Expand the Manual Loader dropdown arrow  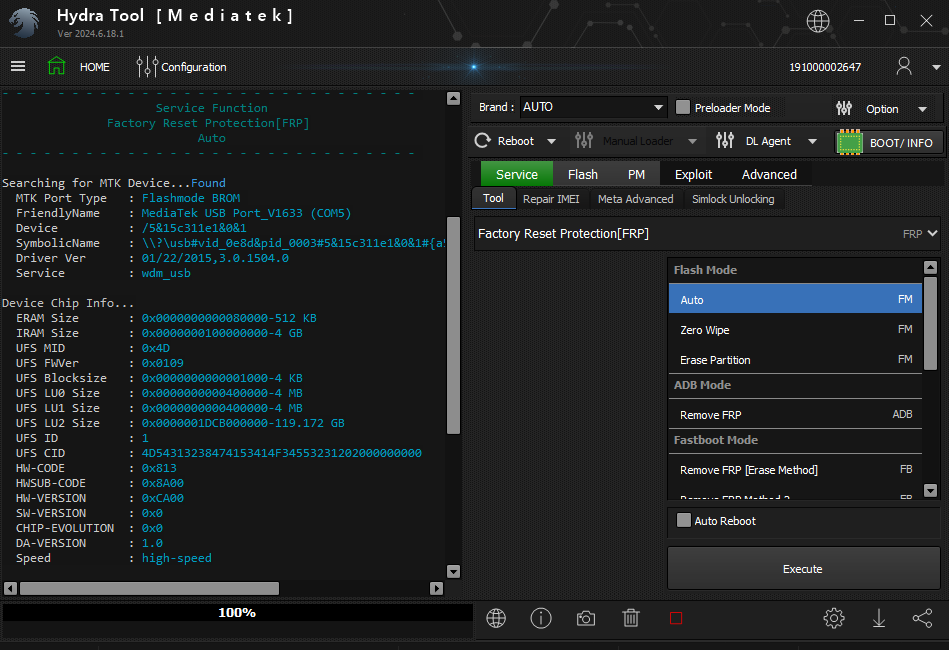pyautogui.click(x=692, y=141)
